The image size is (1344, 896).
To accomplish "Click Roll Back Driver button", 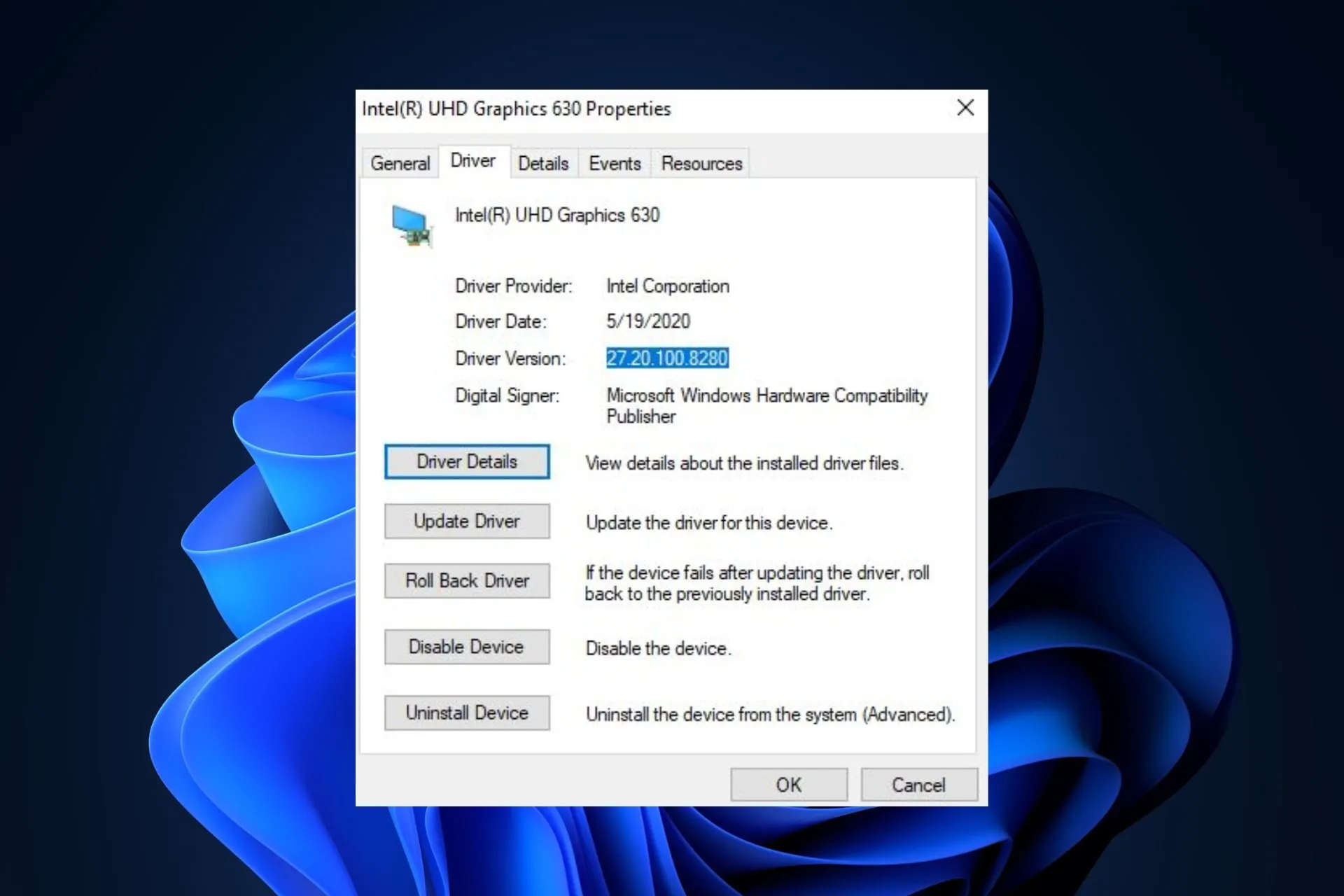I will click(x=467, y=581).
